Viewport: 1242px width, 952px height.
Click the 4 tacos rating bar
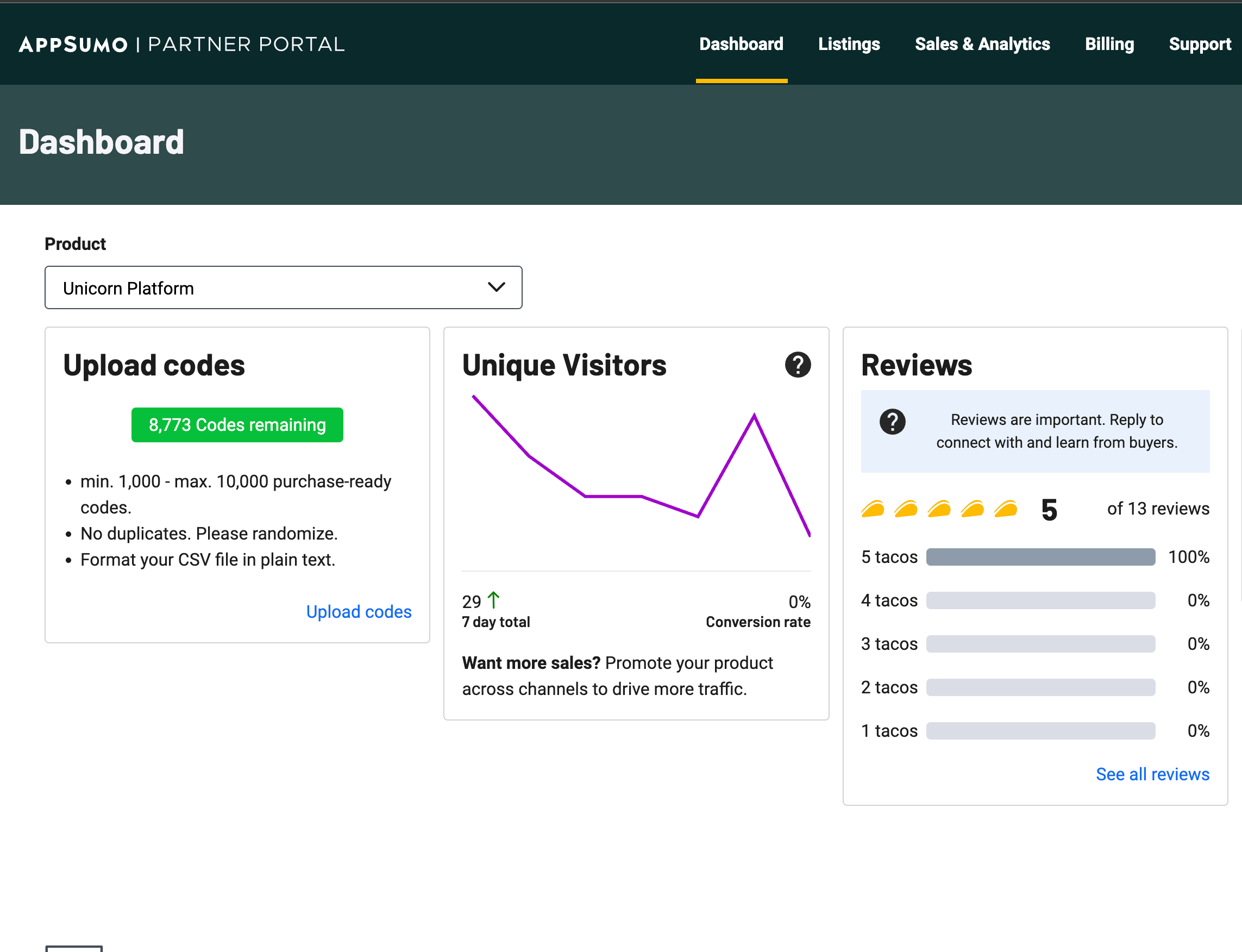1040,600
